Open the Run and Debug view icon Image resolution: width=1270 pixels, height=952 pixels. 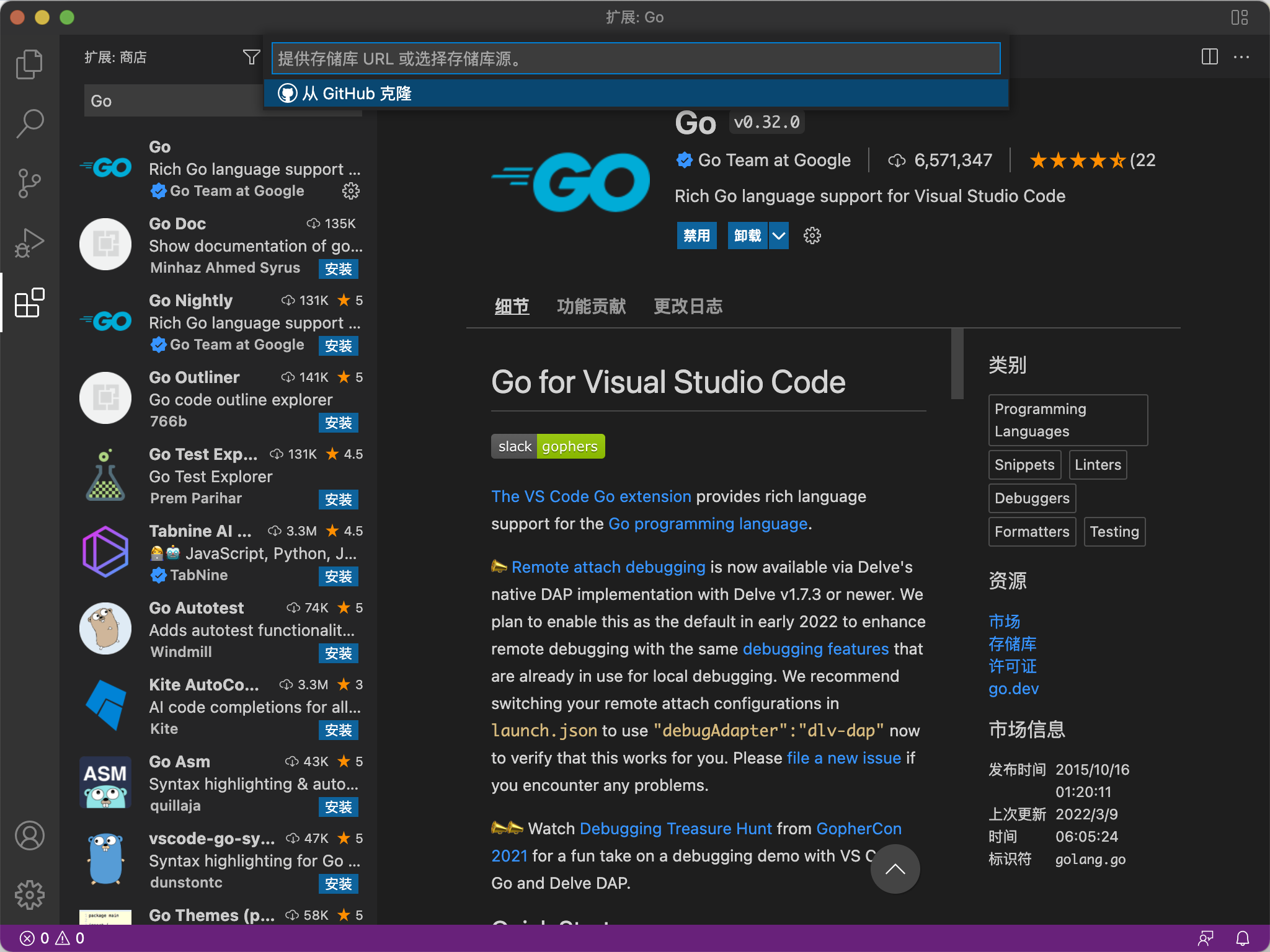[29, 243]
